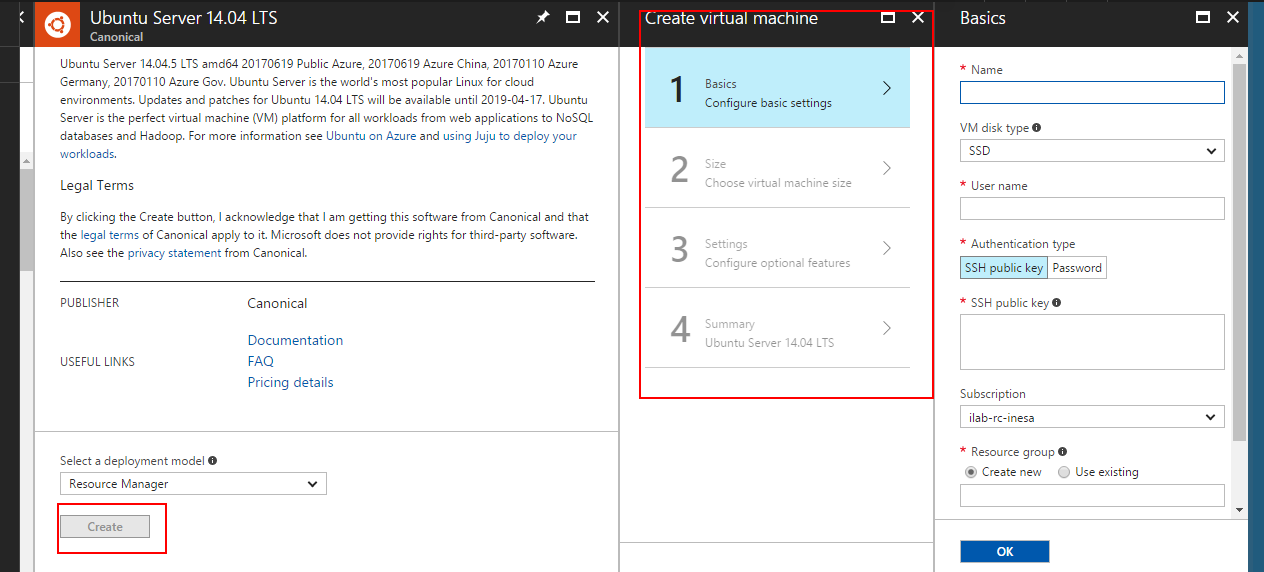Switch authentication type to Password
Screen dimensions: 1264x572
click(x=1077, y=268)
